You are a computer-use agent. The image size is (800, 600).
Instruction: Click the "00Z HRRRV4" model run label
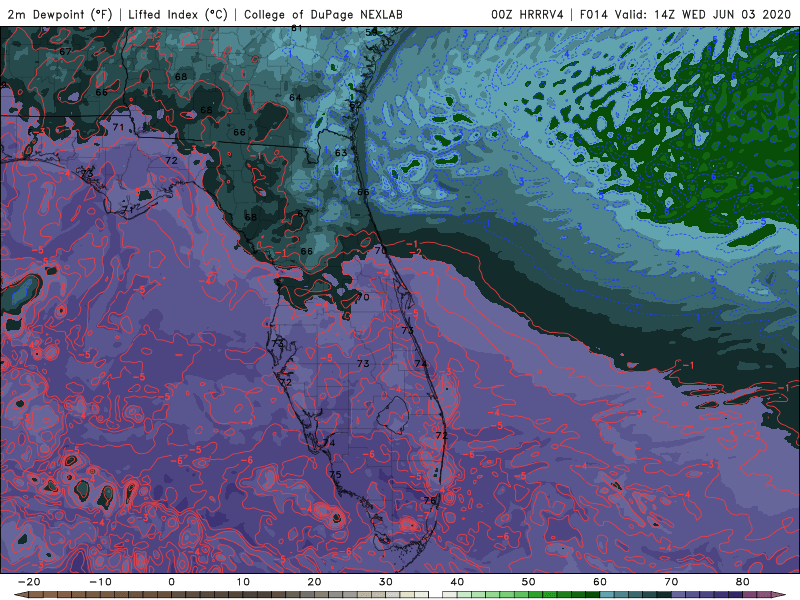(x=527, y=14)
